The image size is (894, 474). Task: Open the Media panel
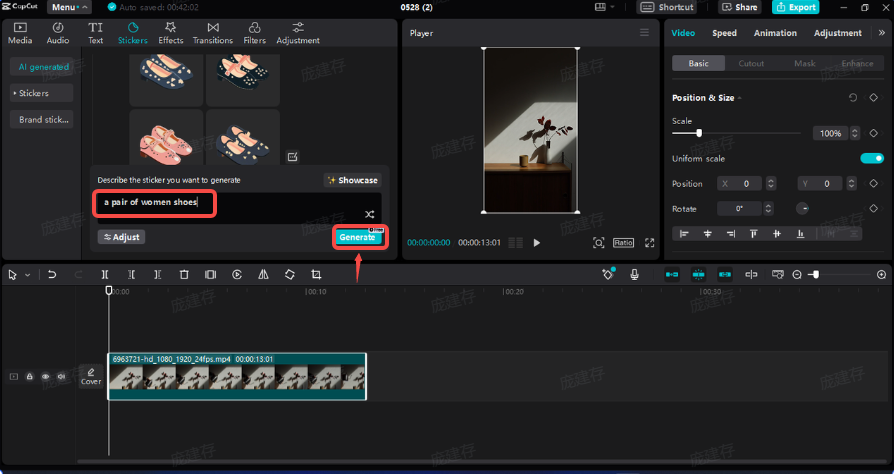[20, 33]
